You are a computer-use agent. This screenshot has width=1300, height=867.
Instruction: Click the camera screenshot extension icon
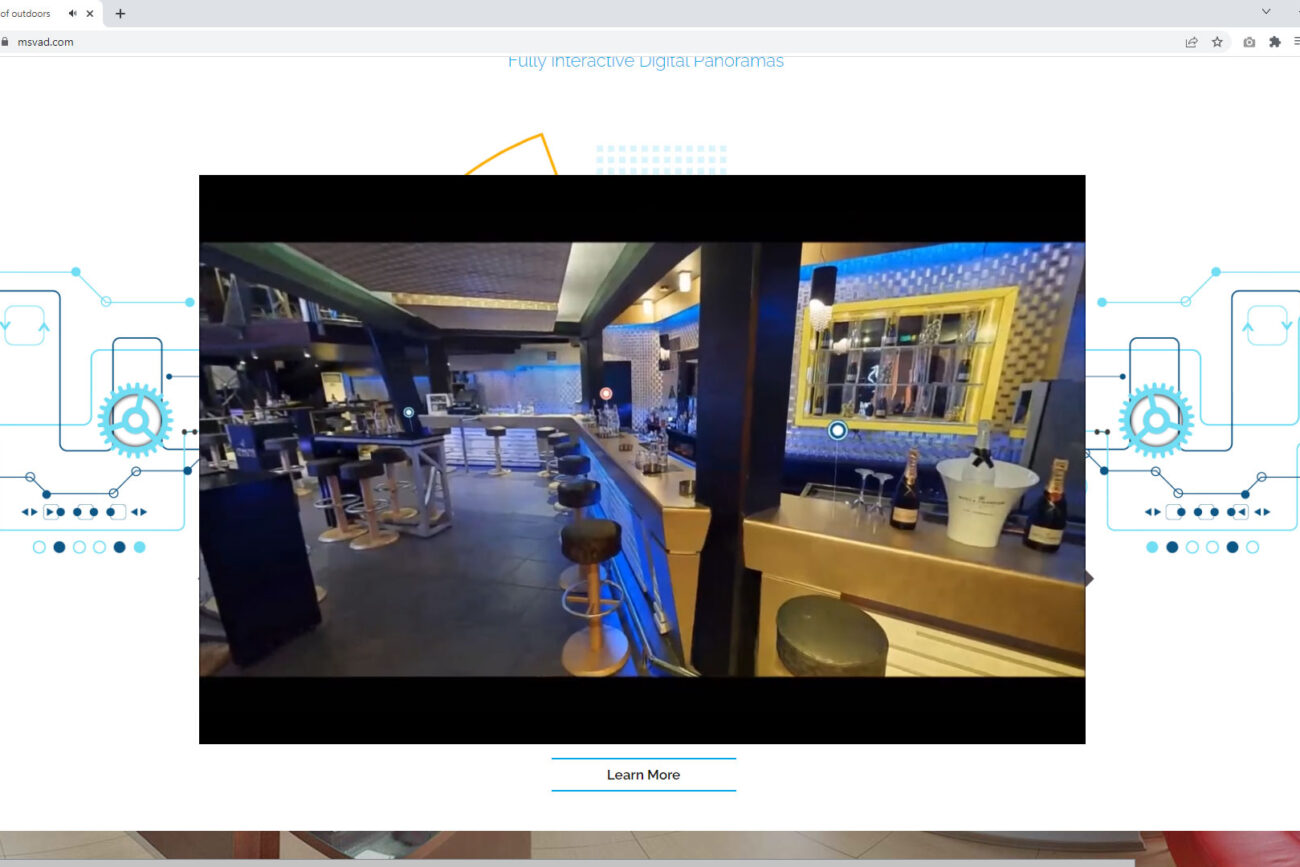(x=1248, y=42)
